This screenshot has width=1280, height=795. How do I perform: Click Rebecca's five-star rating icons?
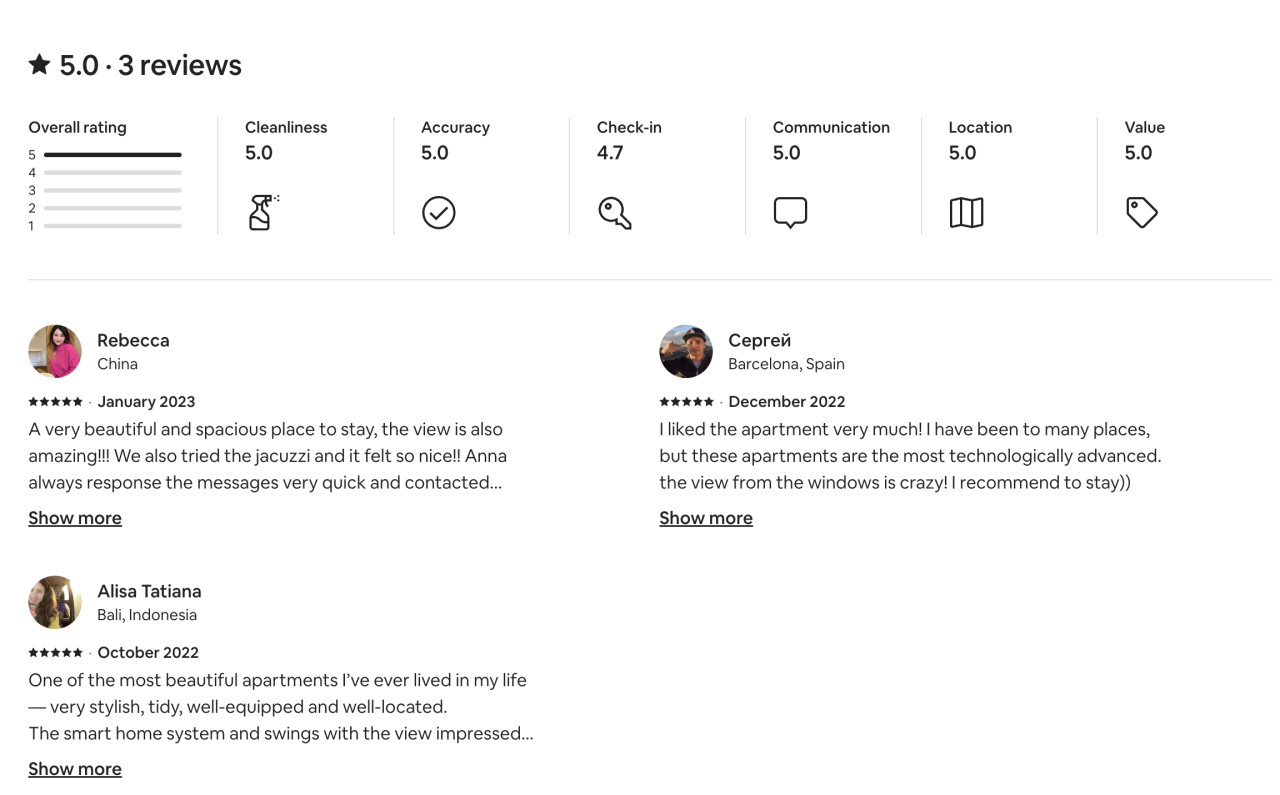click(x=56, y=402)
